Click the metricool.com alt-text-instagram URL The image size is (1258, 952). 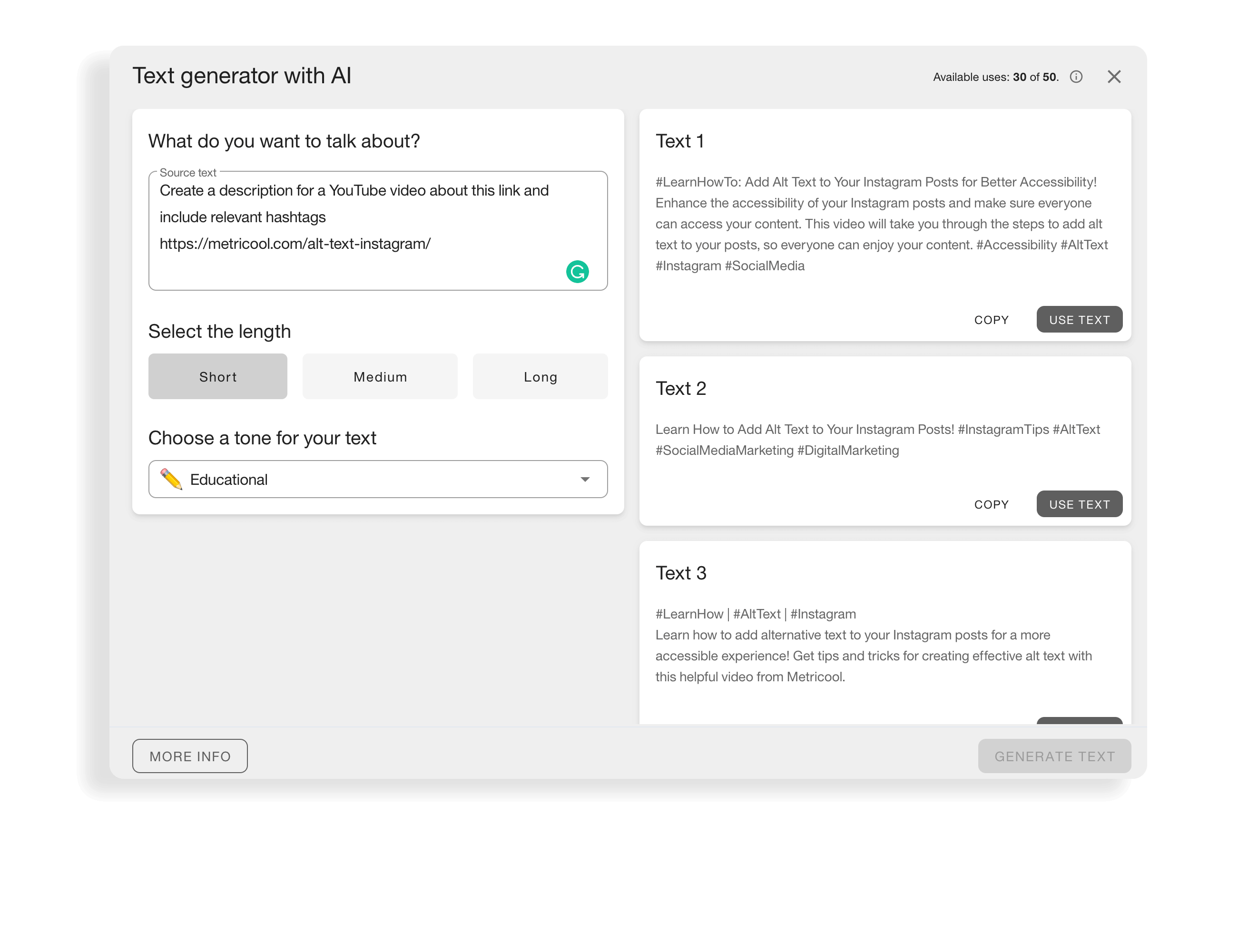point(295,244)
